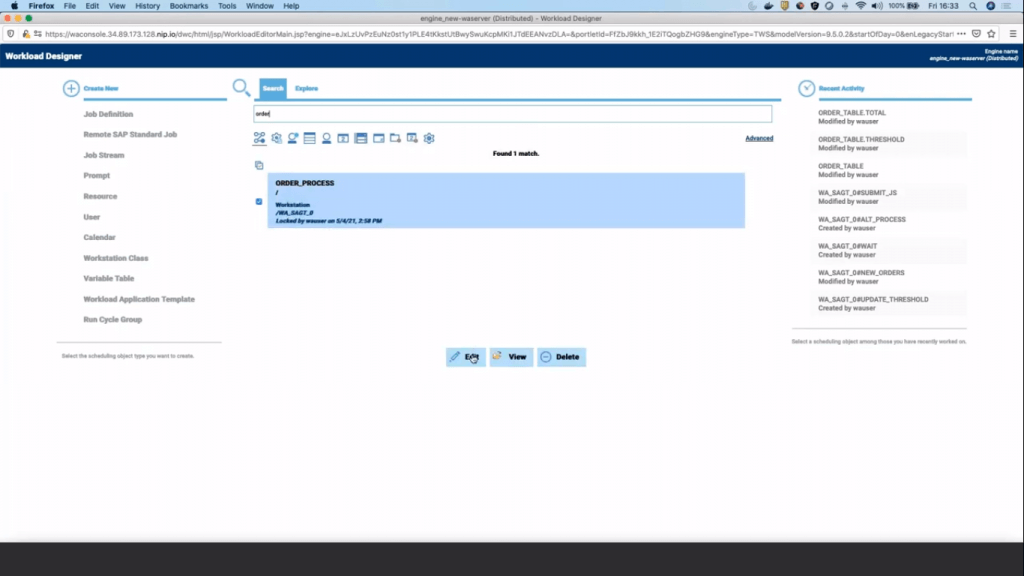This screenshot has width=1024, height=576.
Task: Create a new Job Stream
Action: 104,155
